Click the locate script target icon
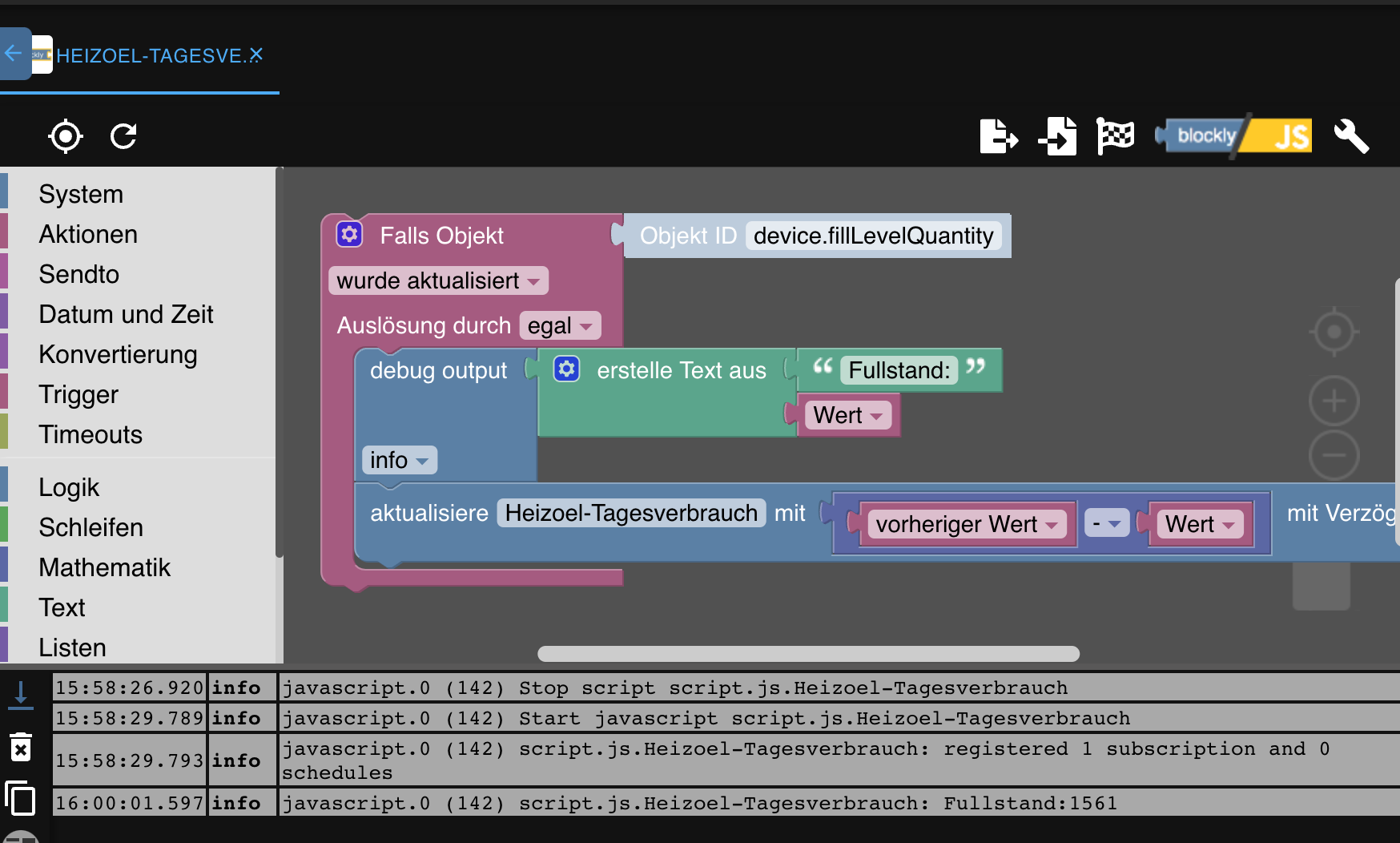 pos(66,135)
